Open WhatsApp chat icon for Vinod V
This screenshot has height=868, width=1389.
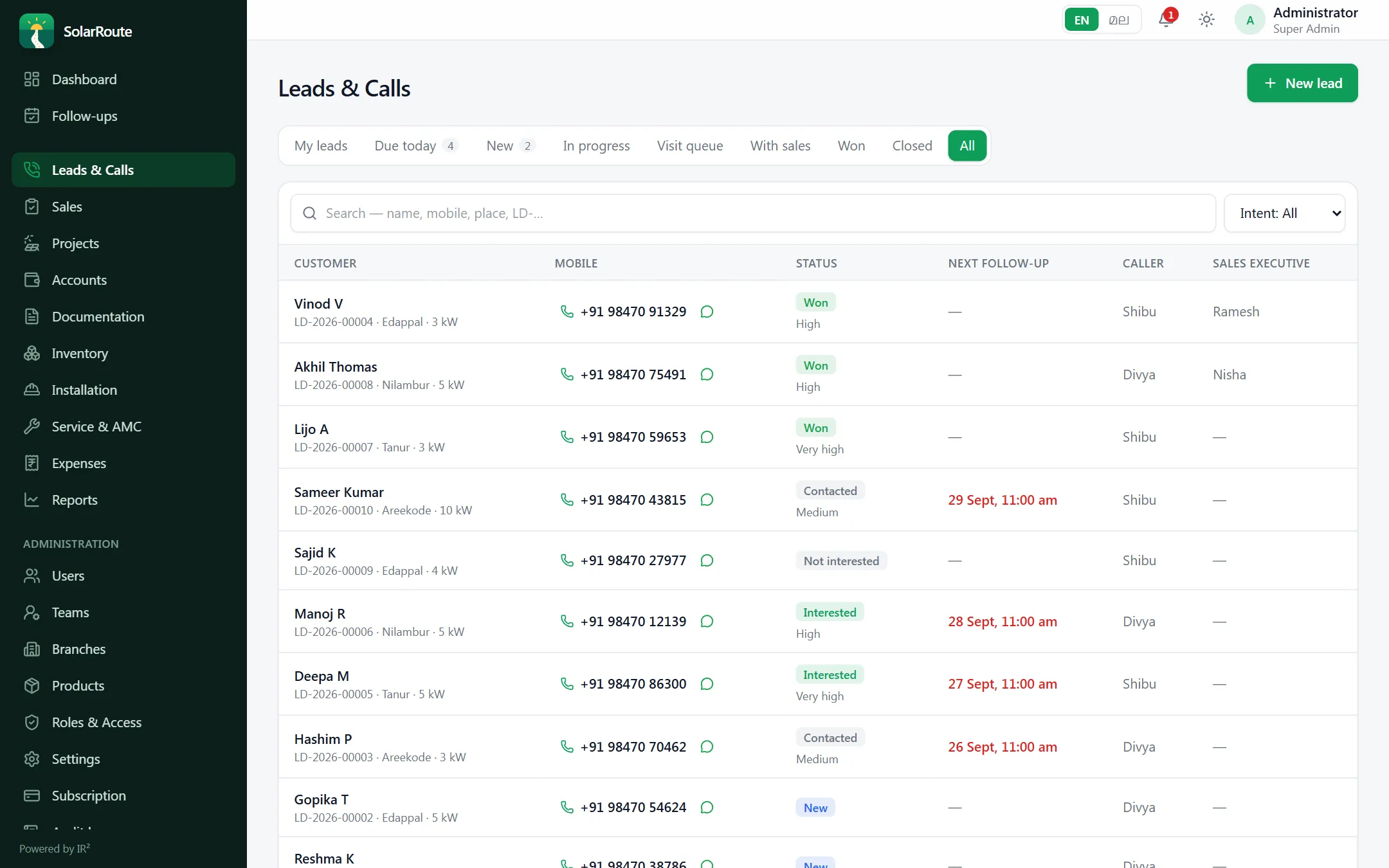[707, 311]
